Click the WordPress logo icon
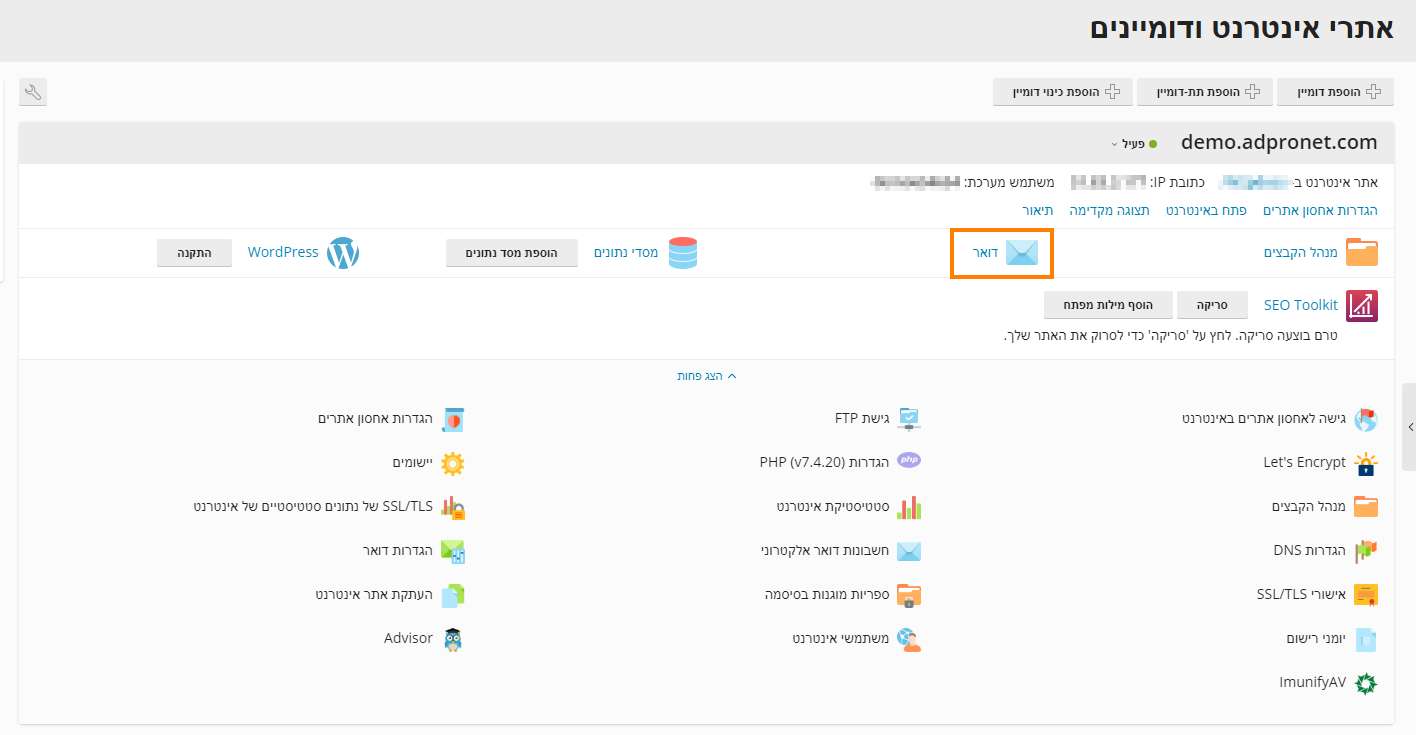 click(x=342, y=253)
